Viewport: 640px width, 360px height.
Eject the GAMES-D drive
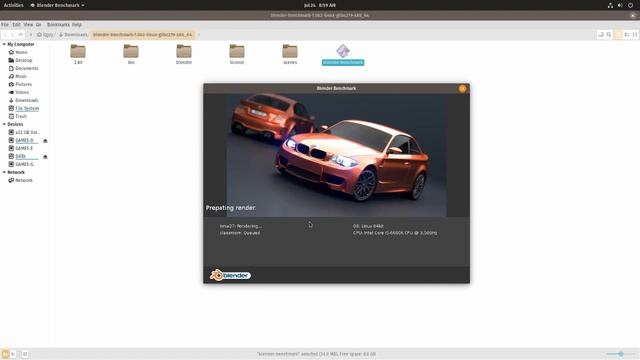click(45, 140)
